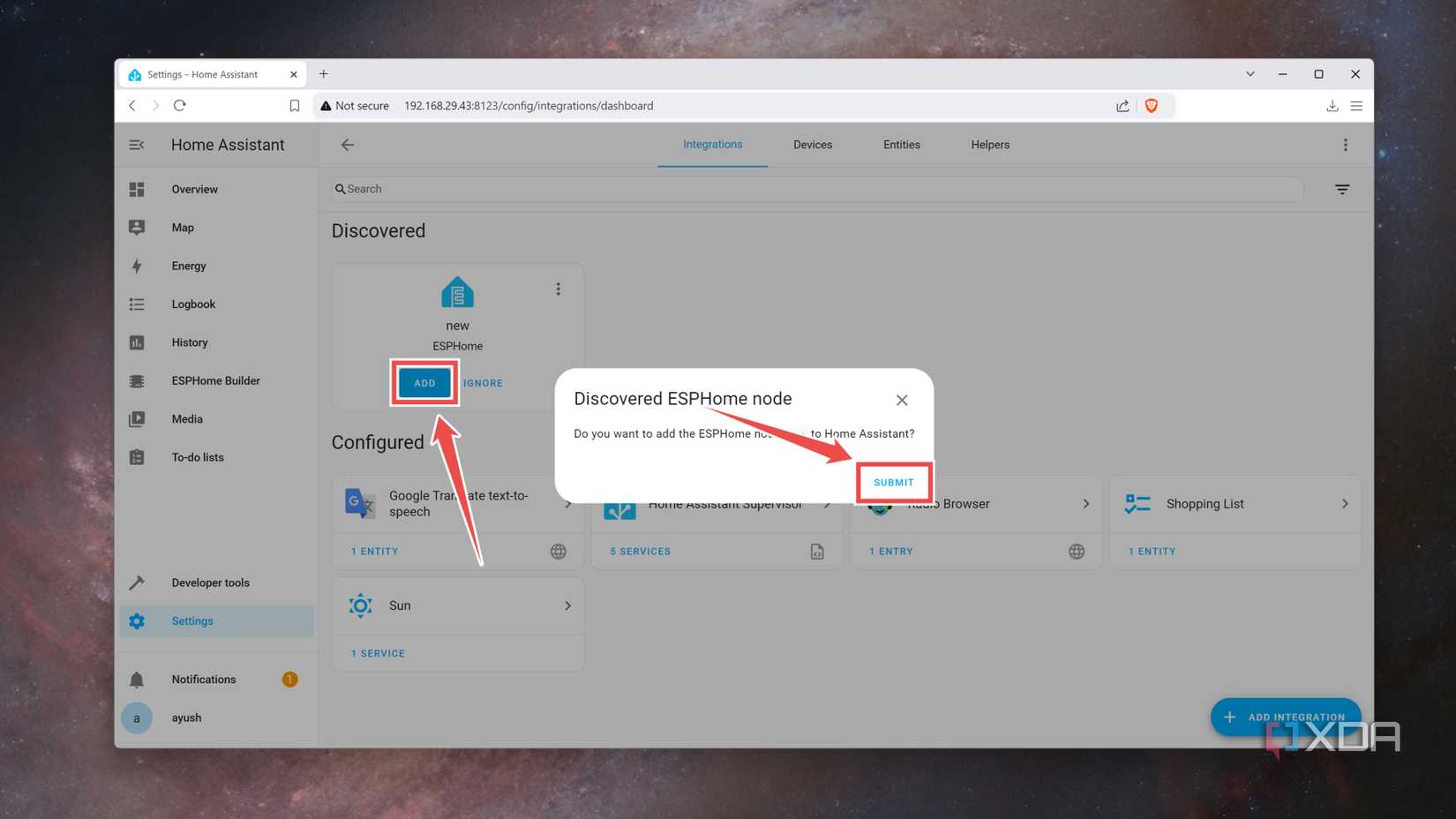
Task: Open browser downloads
Action: (x=1332, y=106)
